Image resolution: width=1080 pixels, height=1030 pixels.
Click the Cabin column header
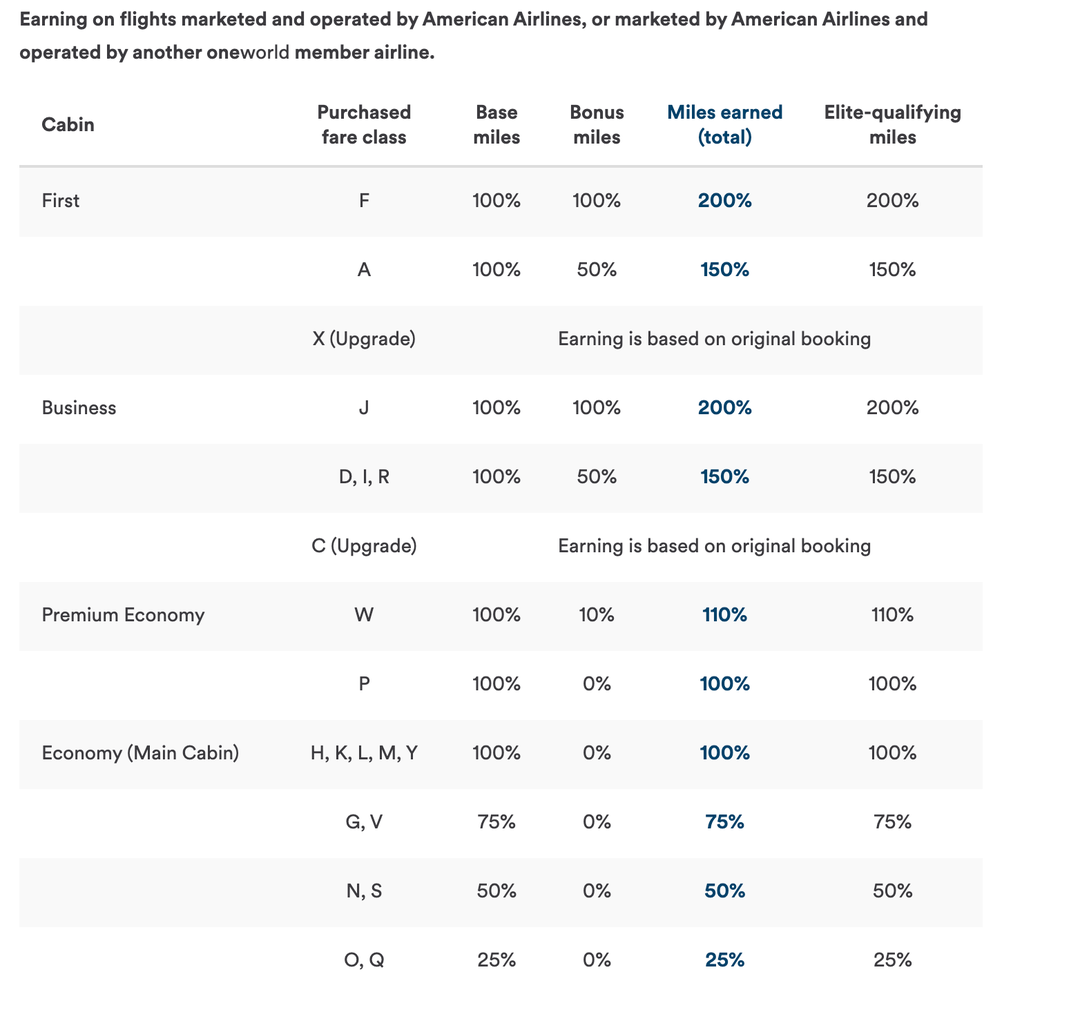tap(68, 125)
